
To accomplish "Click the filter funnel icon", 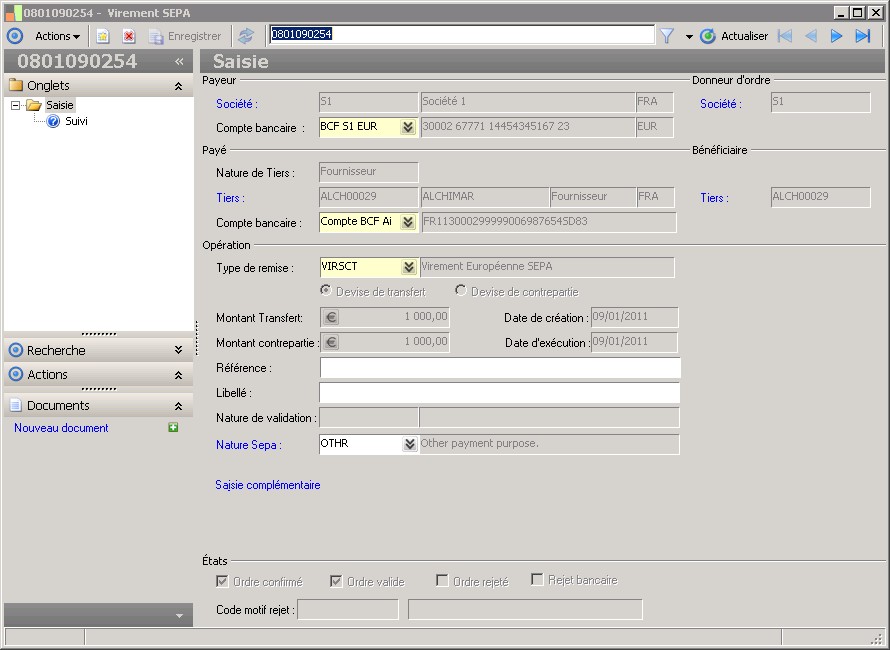I will point(667,36).
